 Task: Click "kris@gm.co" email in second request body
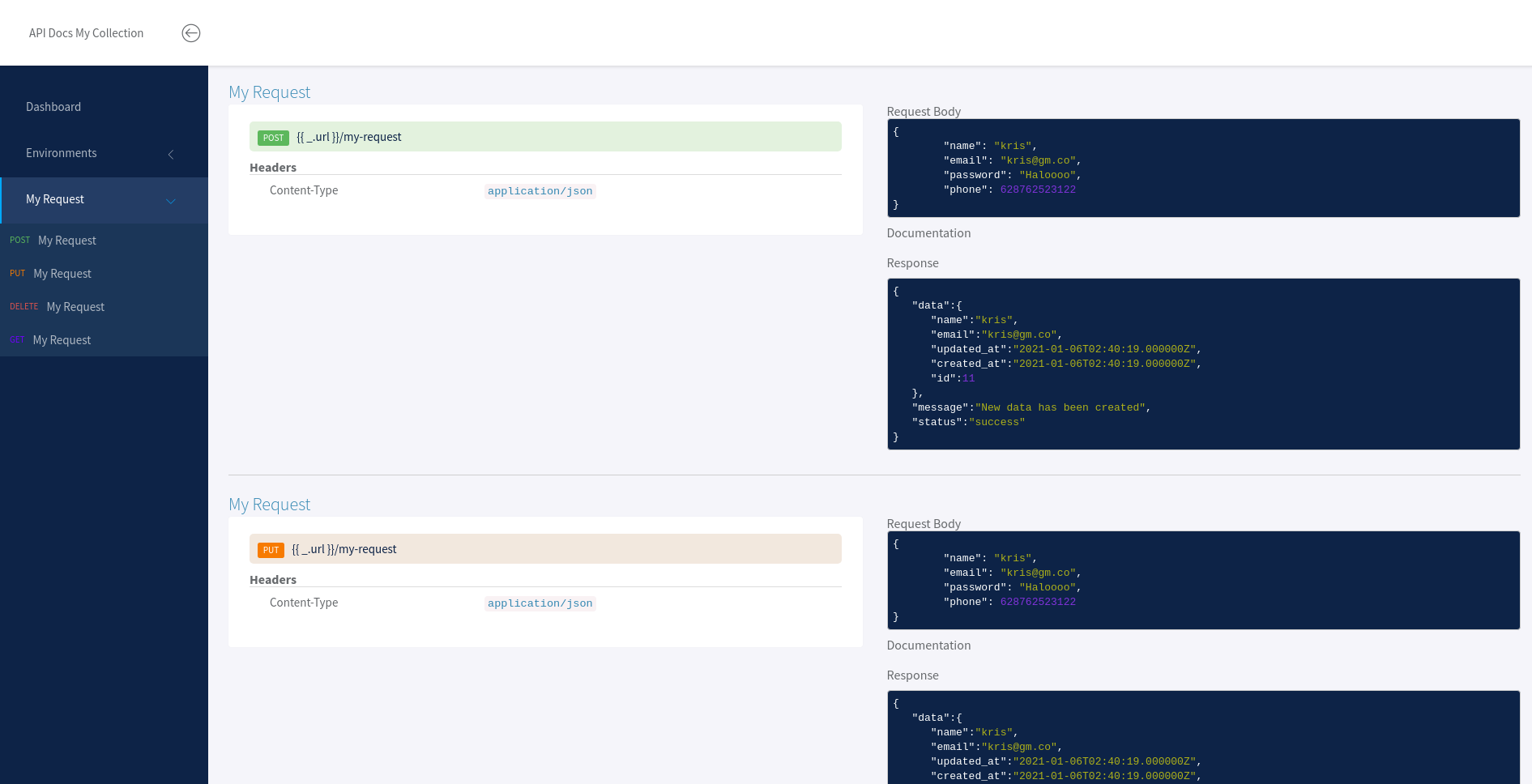1038,573
